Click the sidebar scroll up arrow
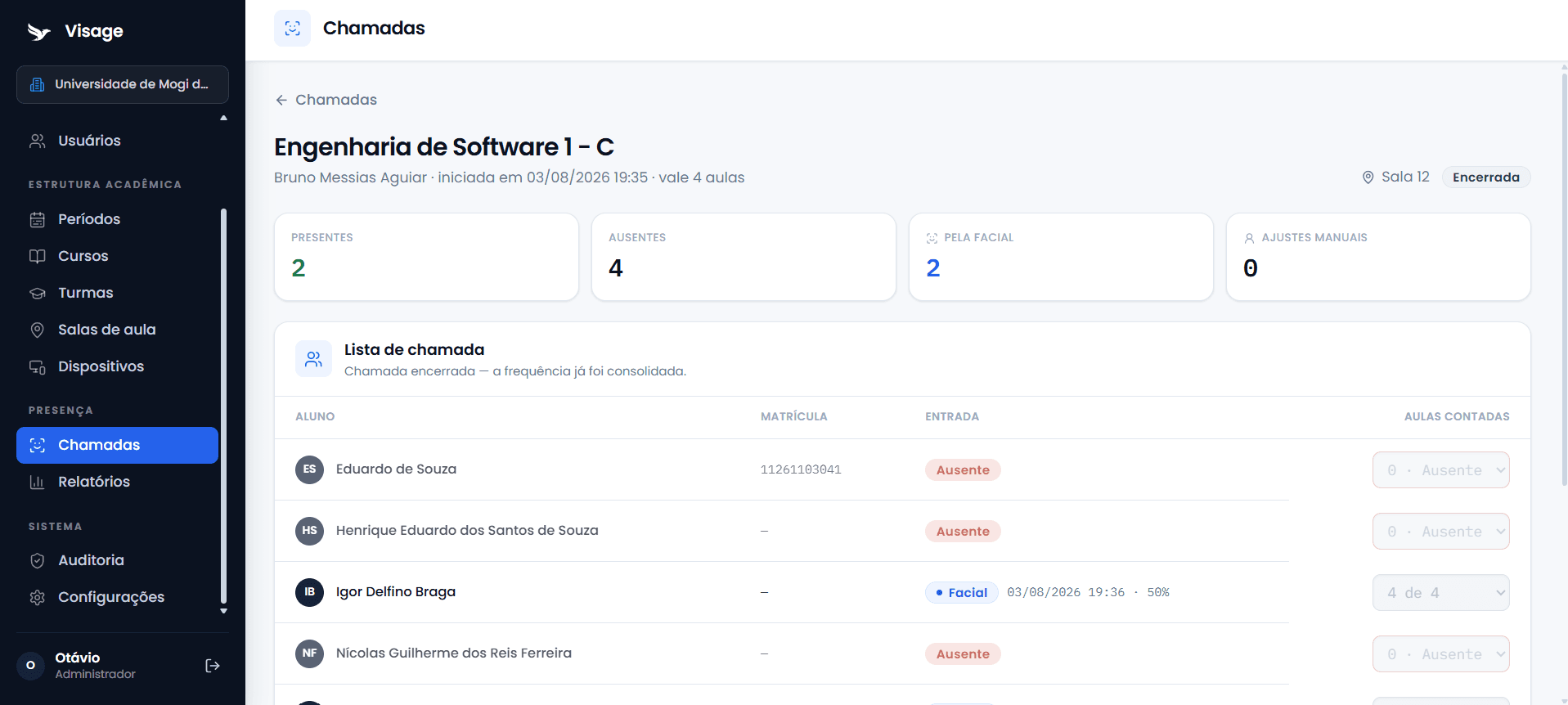1568x705 pixels. [223, 118]
